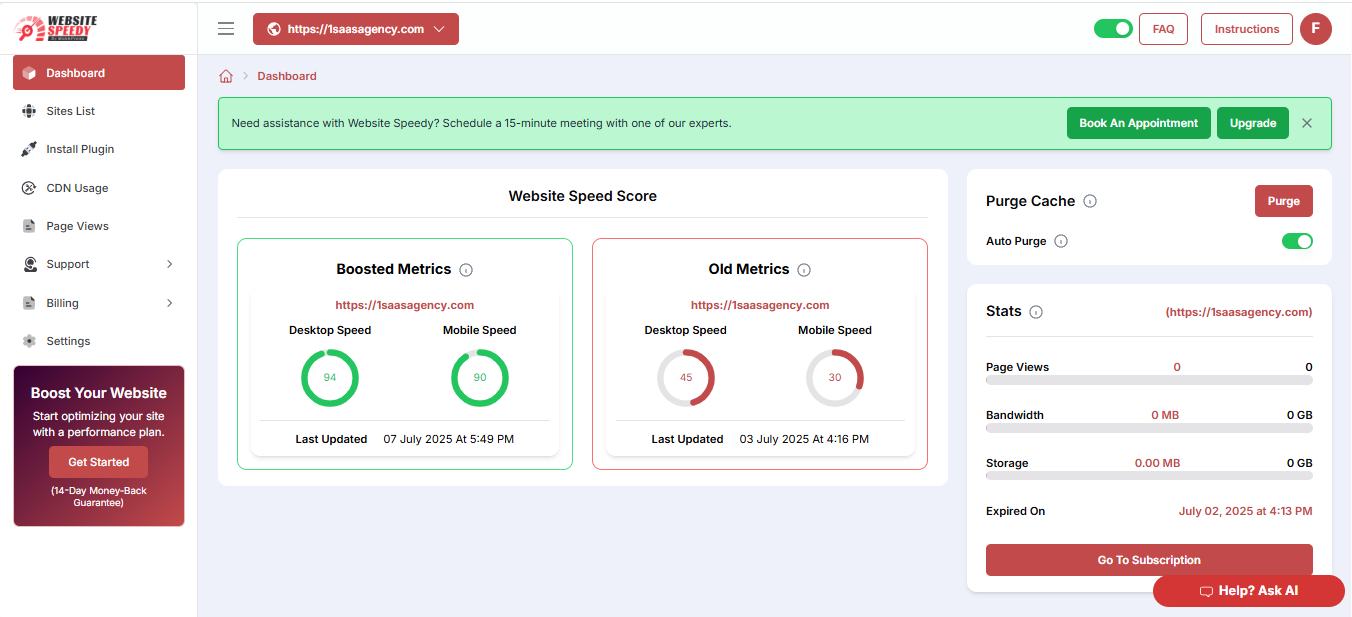1352x617 pixels.
Task: Click the Install Plugin plug icon
Action: (29, 149)
